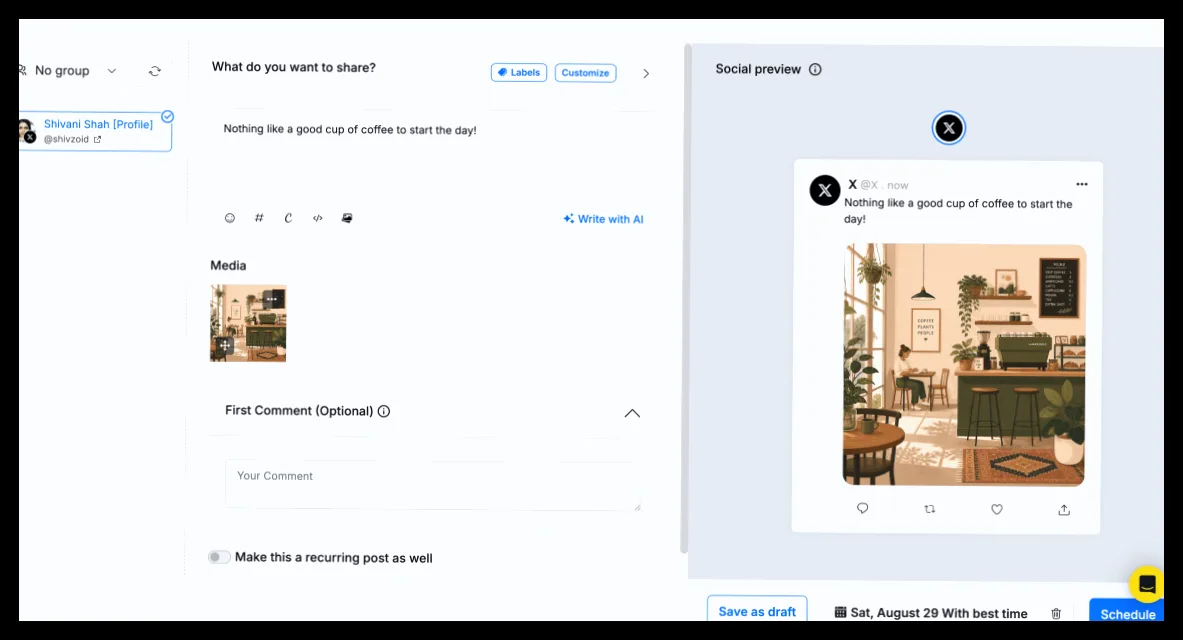Click the retweet icon in preview

coord(930,509)
